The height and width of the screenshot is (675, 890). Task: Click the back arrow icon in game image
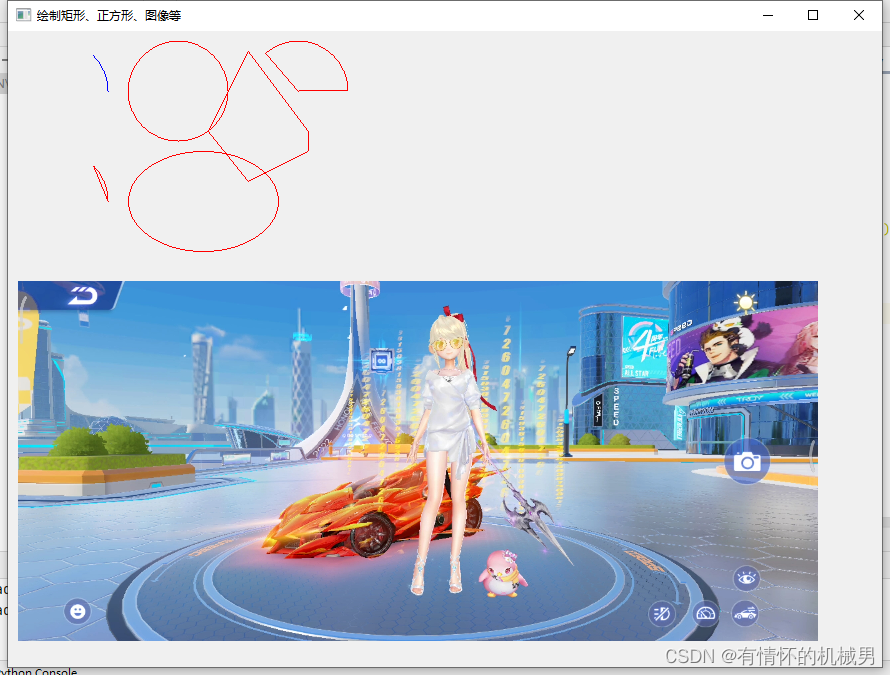(x=83, y=296)
